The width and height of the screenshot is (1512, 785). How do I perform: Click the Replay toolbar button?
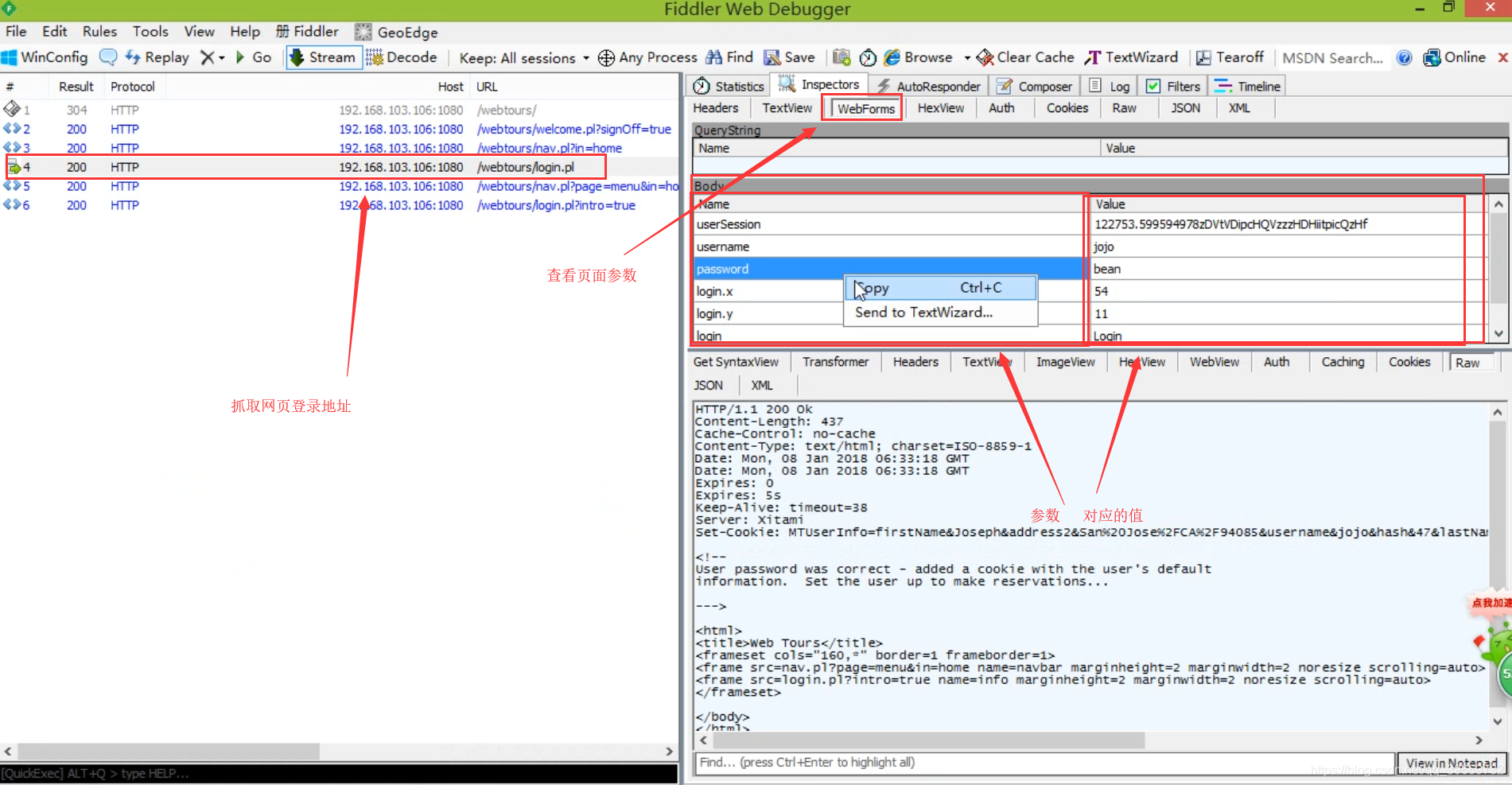[x=157, y=57]
